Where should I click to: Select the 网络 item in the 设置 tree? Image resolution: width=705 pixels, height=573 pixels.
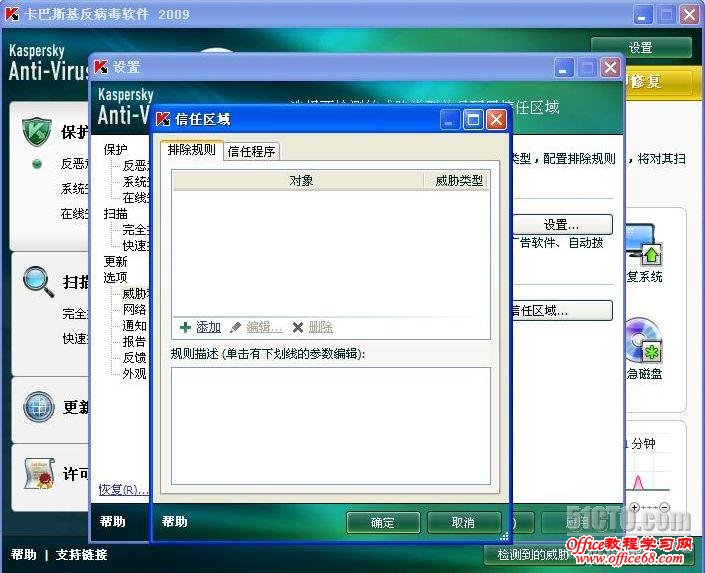click(134, 309)
